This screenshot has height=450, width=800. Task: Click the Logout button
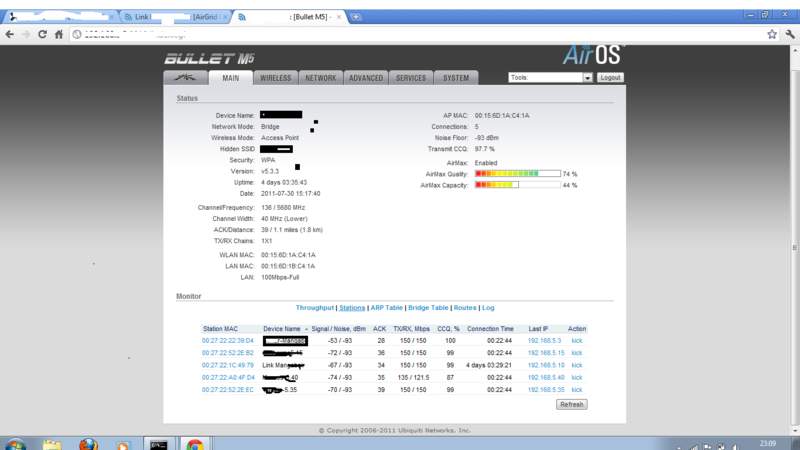(610, 78)
